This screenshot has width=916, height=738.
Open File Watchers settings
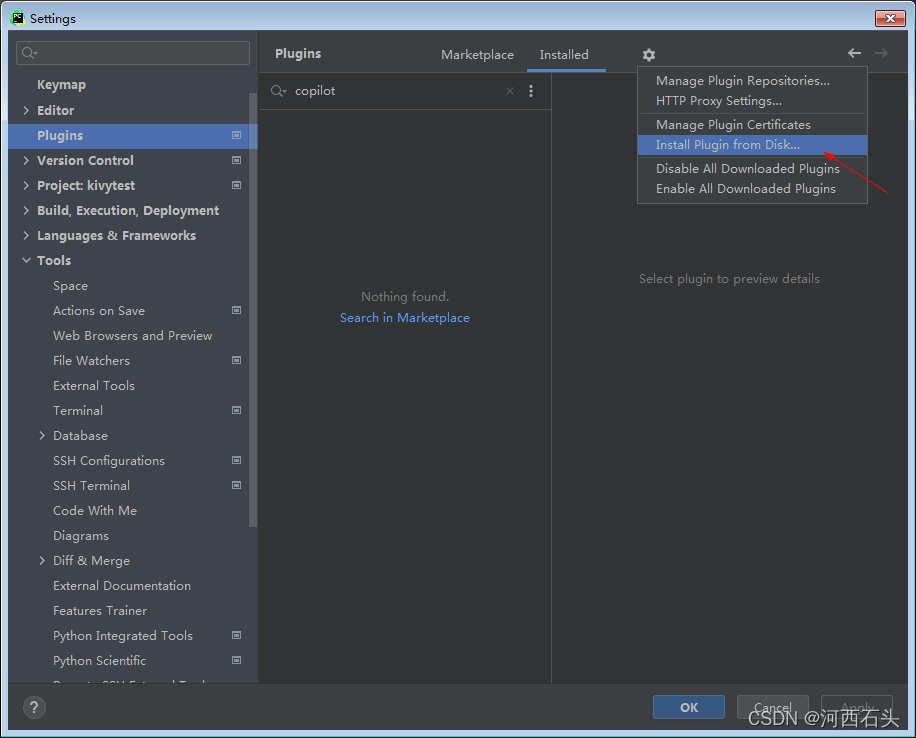click(x=91, y=361)
